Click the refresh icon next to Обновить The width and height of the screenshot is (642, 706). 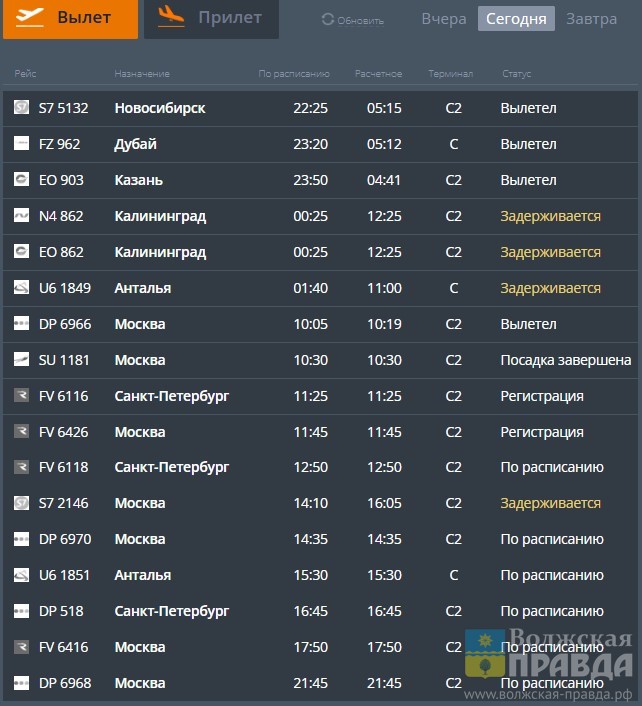(x=327, y=20)
